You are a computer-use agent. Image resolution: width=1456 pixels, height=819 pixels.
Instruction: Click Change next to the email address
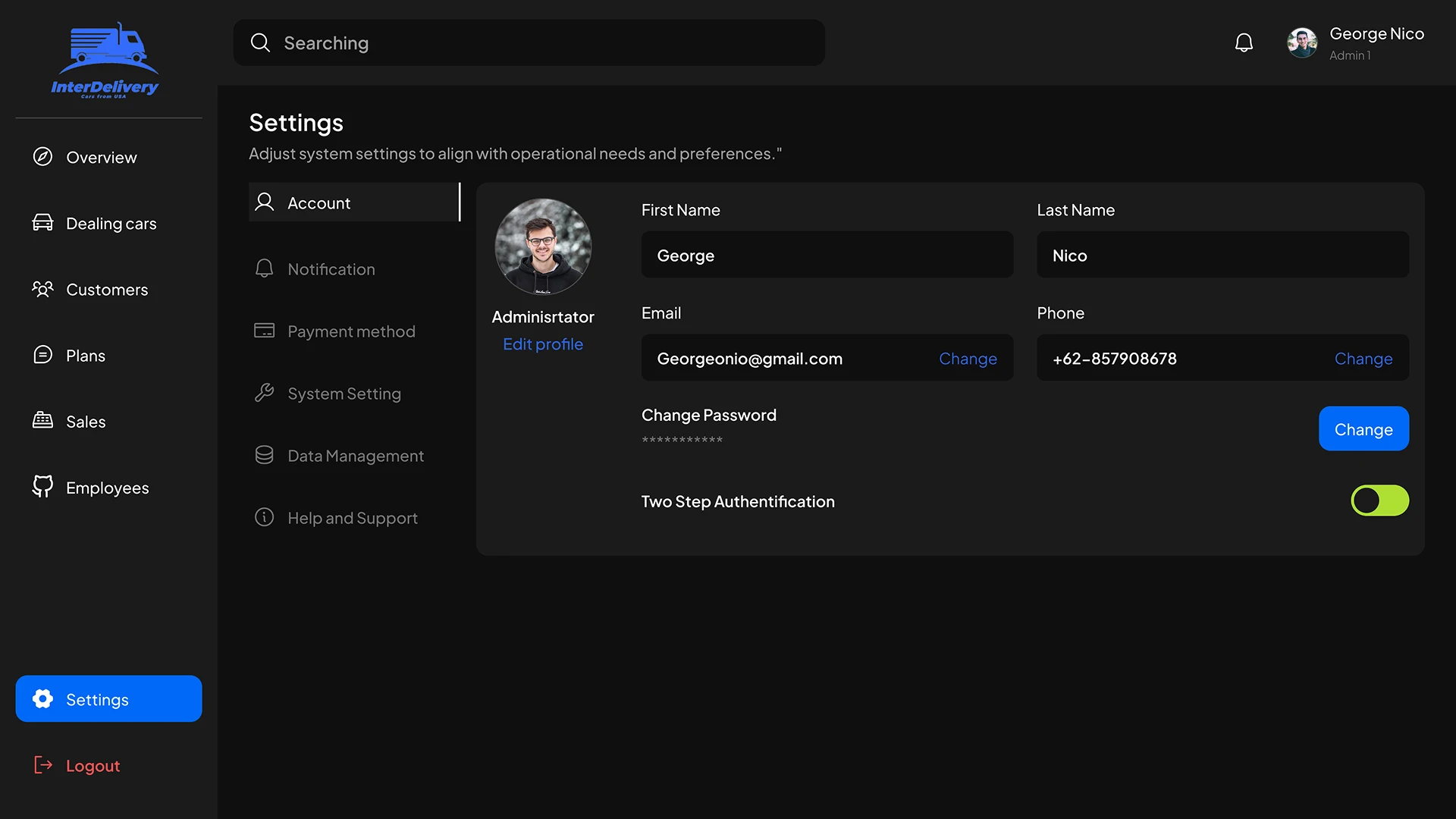click(x=968, y=359)
